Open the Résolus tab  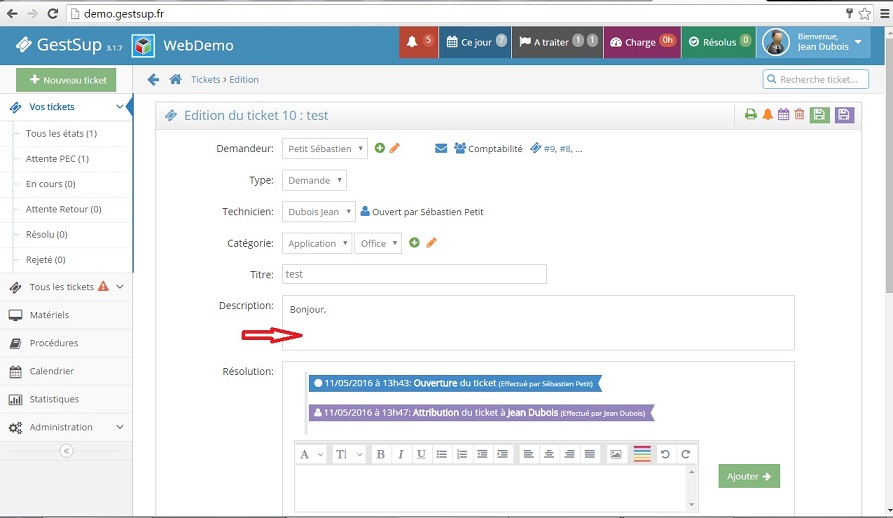[719, 42]
